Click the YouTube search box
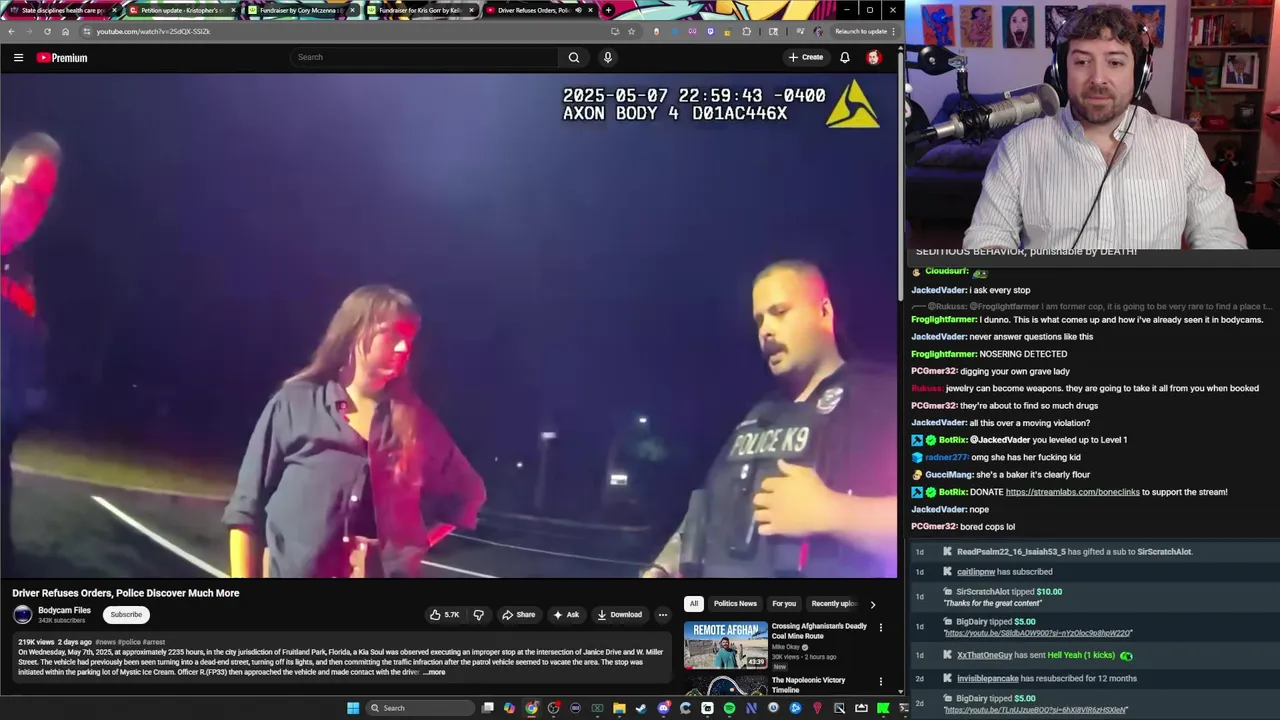The image size is (1280, 720). [425, 57]
